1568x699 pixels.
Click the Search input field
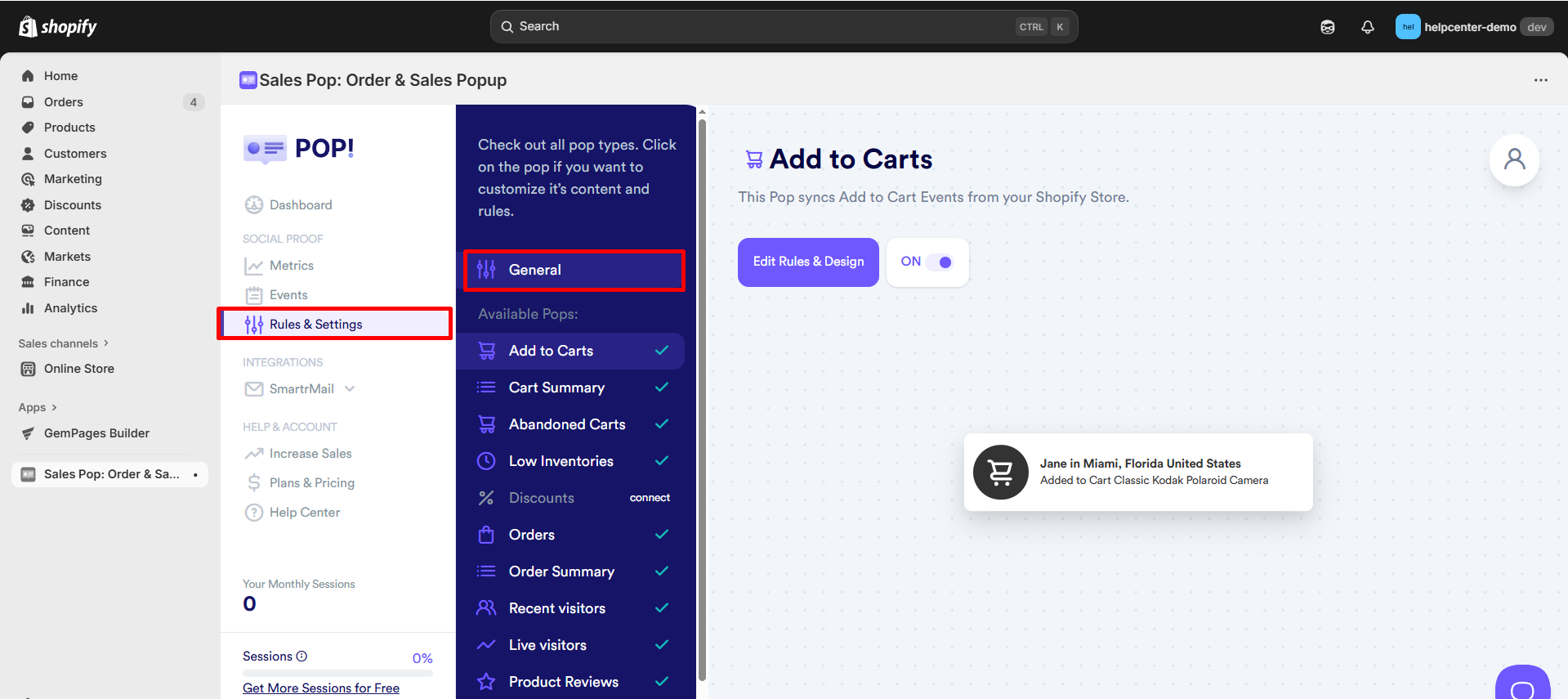point(784,27)
